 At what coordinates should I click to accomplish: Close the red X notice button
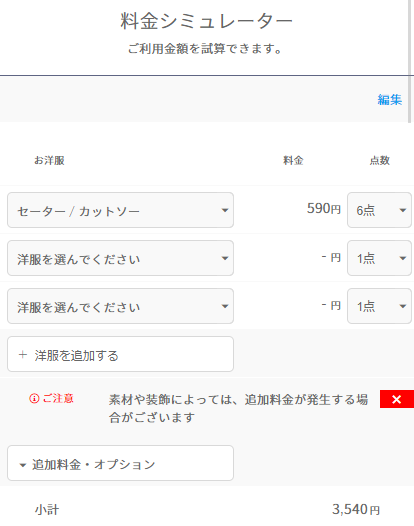[397, 399]
